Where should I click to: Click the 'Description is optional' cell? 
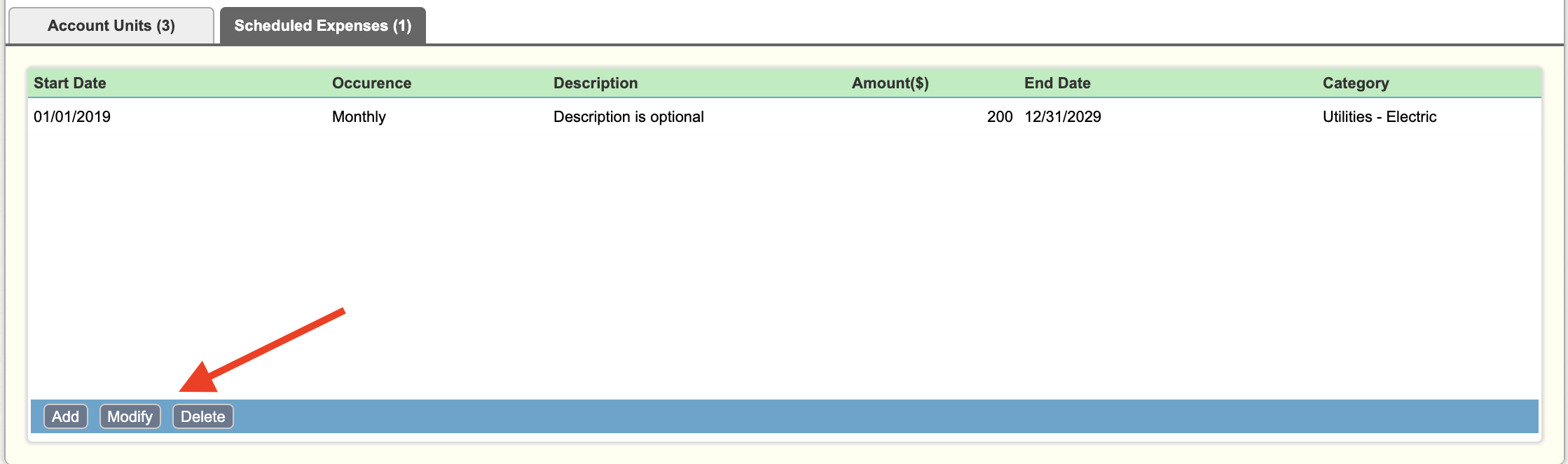(628, 116)
